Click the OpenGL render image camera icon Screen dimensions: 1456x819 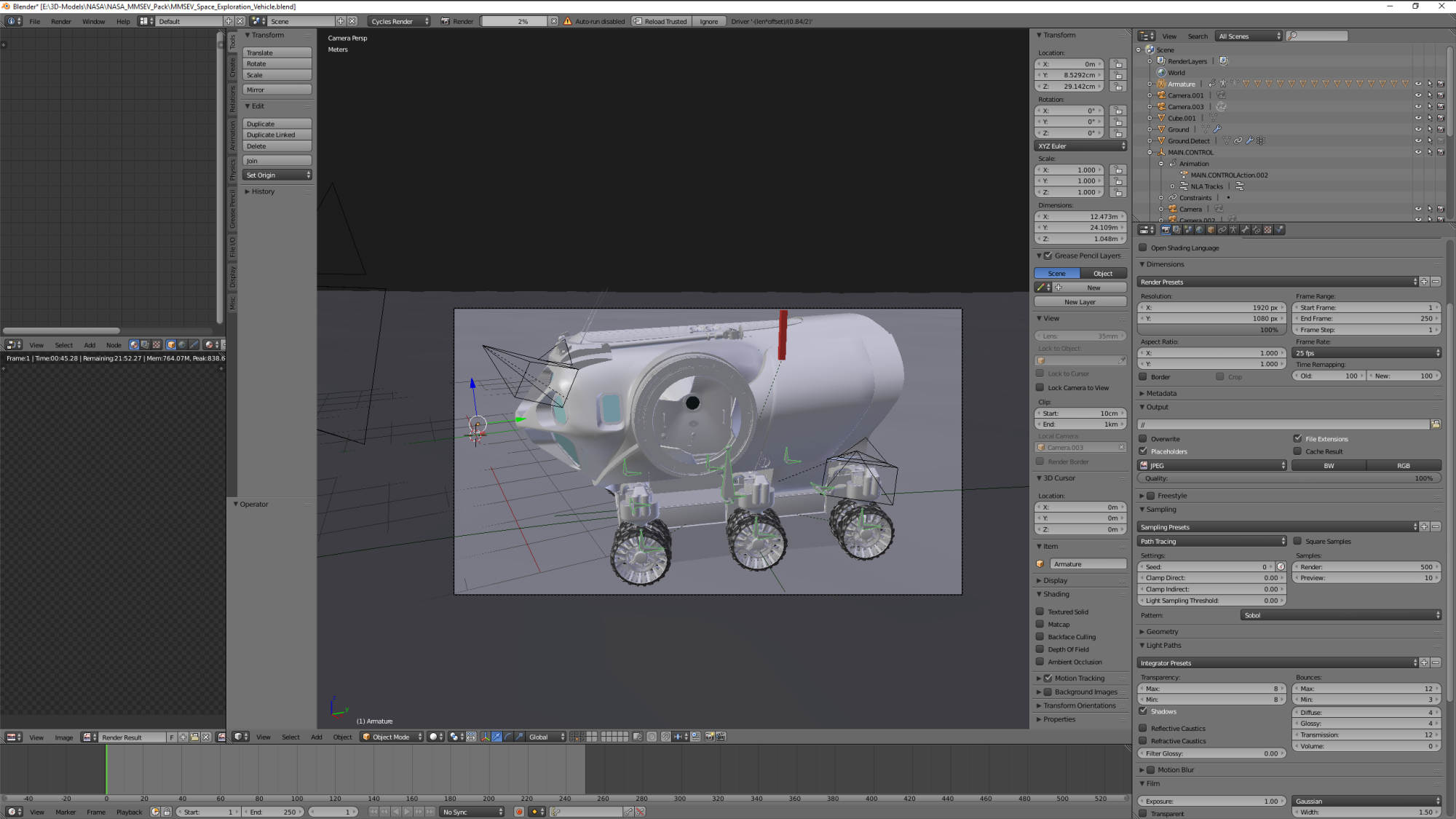709,737
